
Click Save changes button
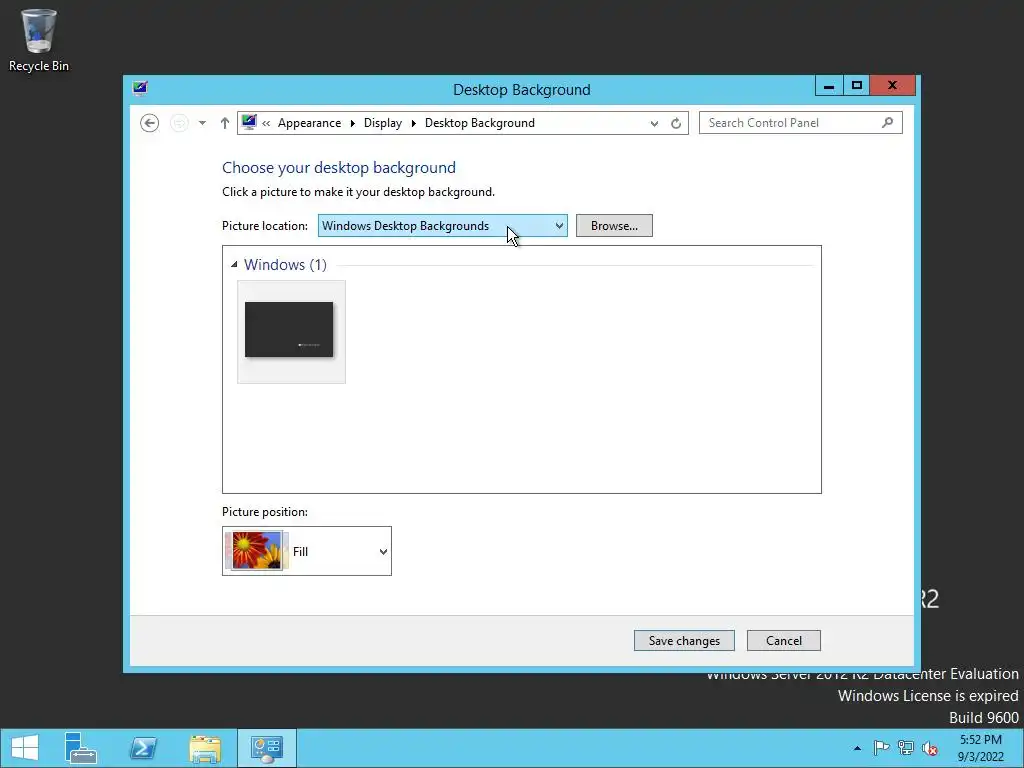click(684, 640)
